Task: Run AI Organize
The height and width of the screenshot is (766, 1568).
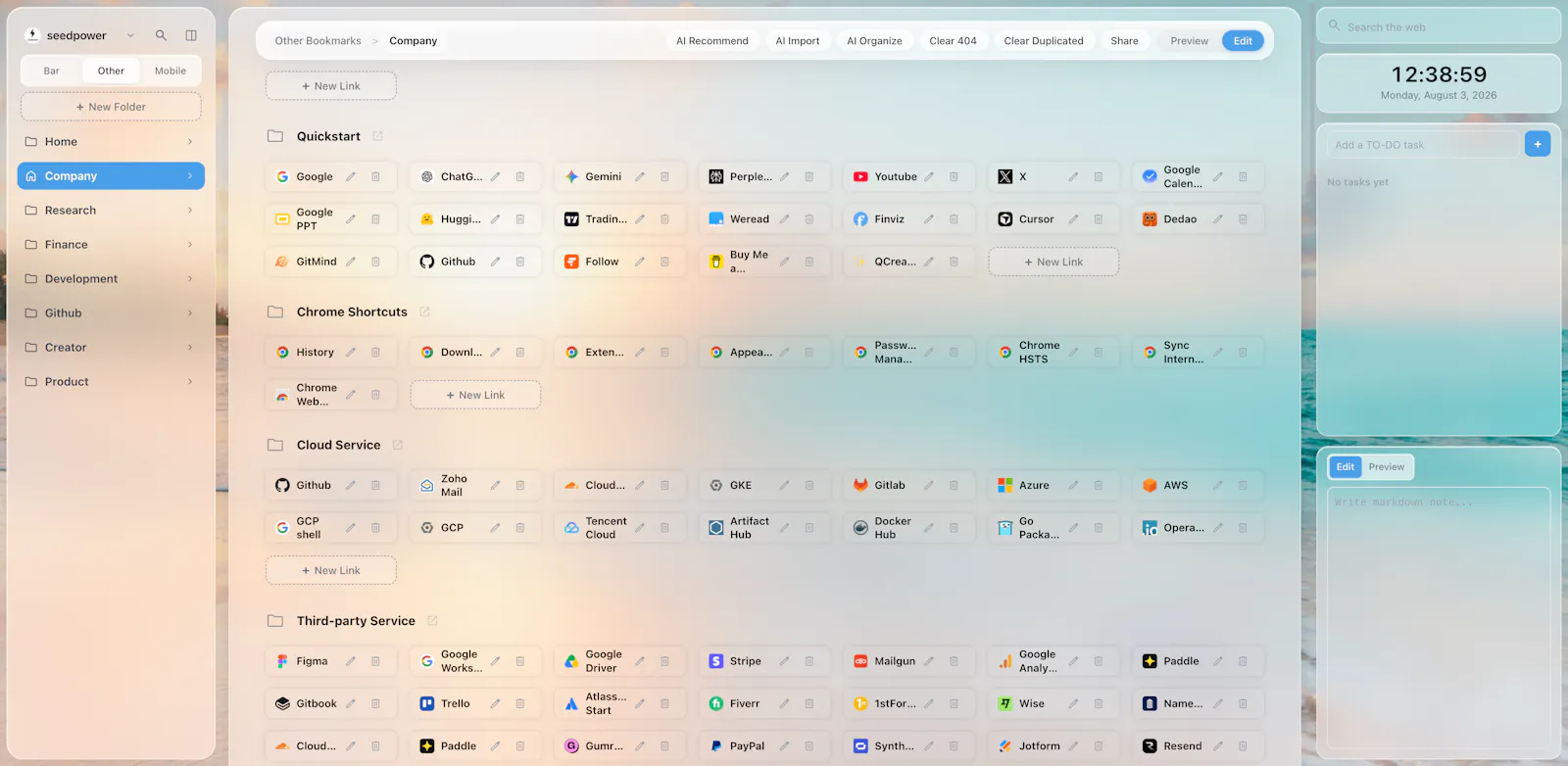Action: 874,41
